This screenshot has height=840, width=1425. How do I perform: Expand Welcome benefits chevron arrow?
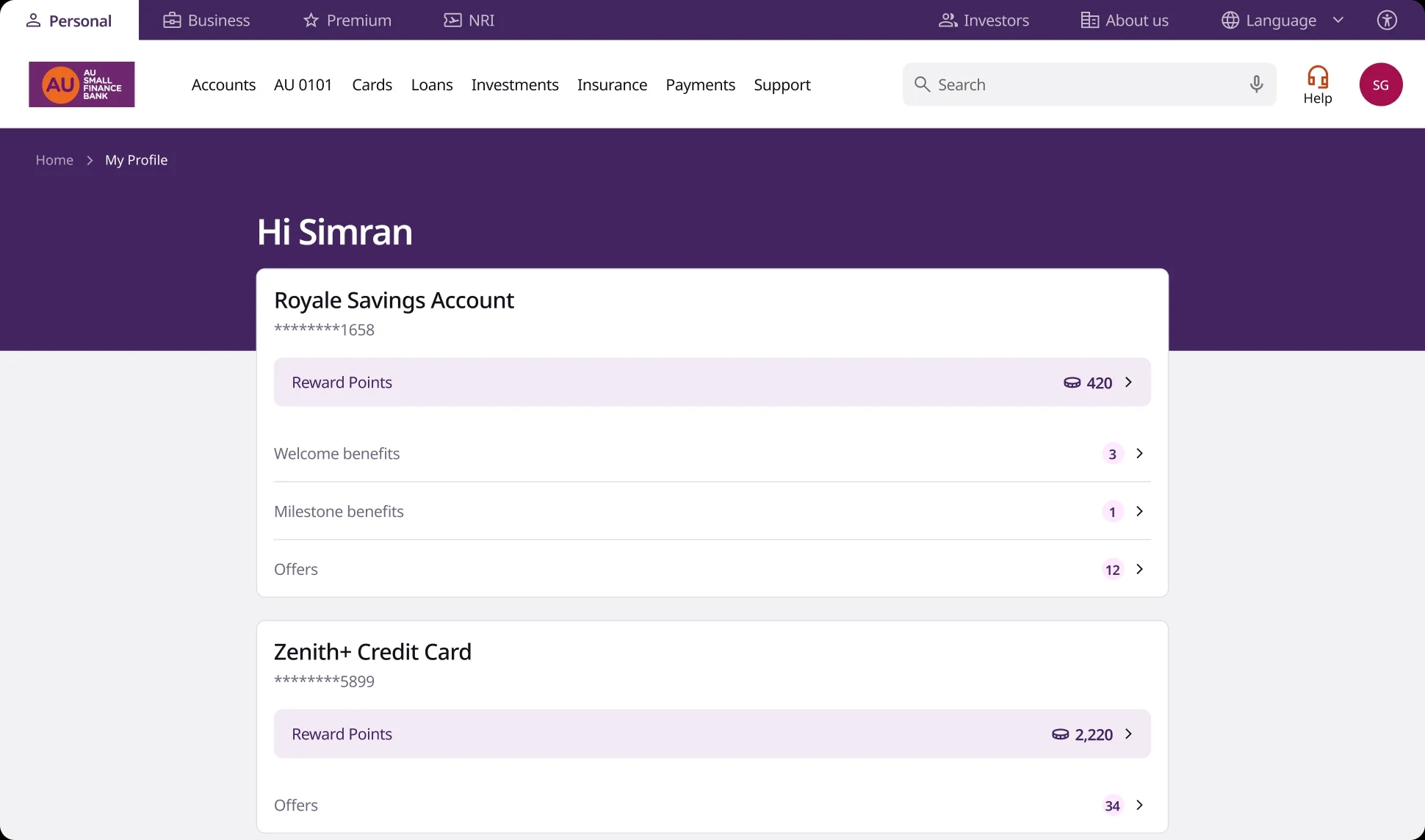point(1140,453)
